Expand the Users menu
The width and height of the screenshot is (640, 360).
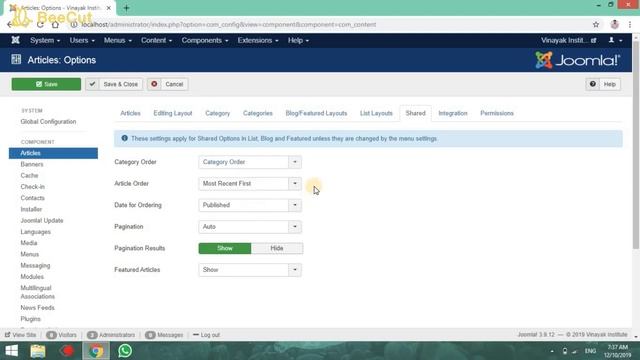(82, 40)
